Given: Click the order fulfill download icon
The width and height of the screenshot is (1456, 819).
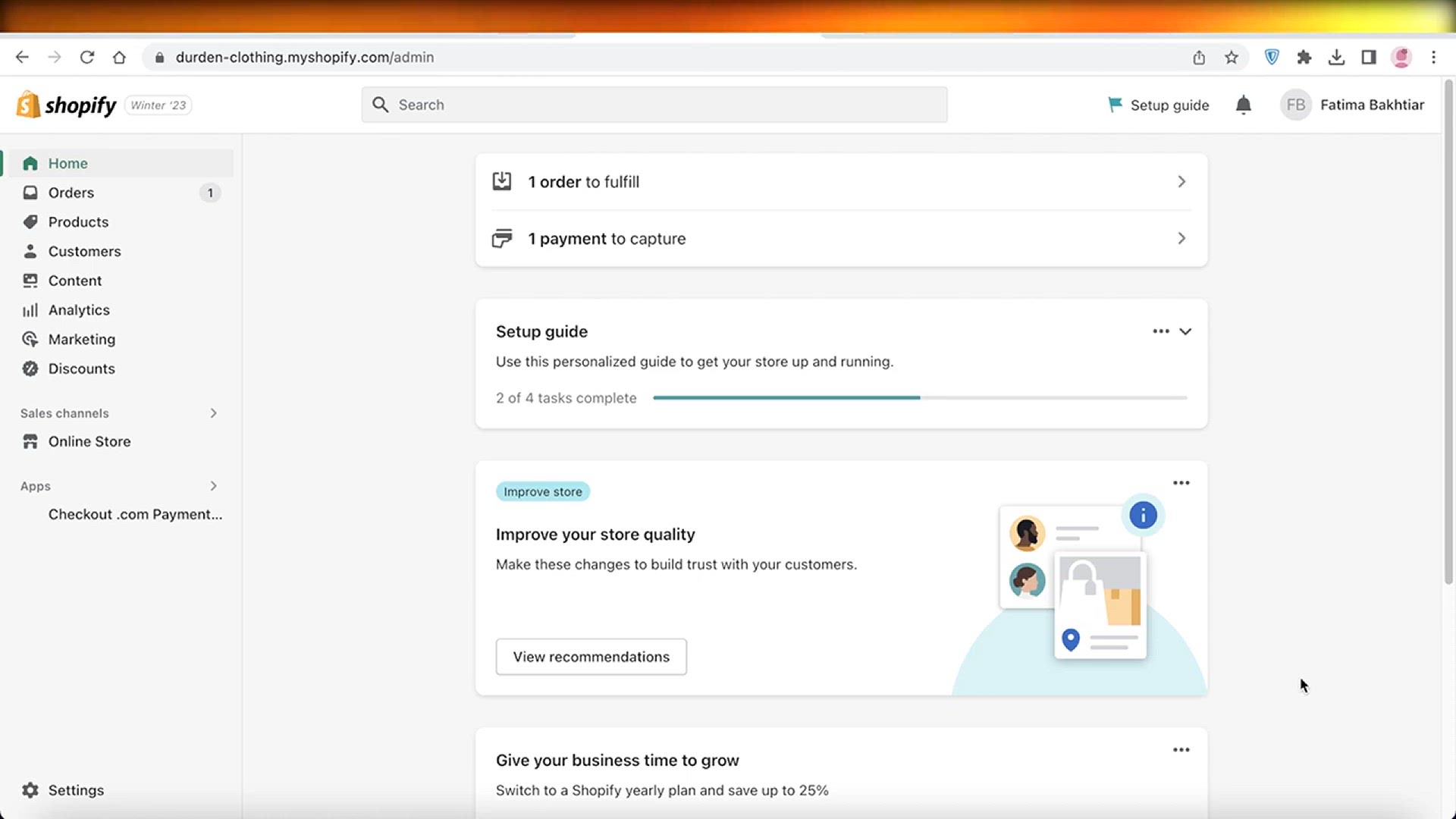Looking at the screenshot, I should coord(502,181).
